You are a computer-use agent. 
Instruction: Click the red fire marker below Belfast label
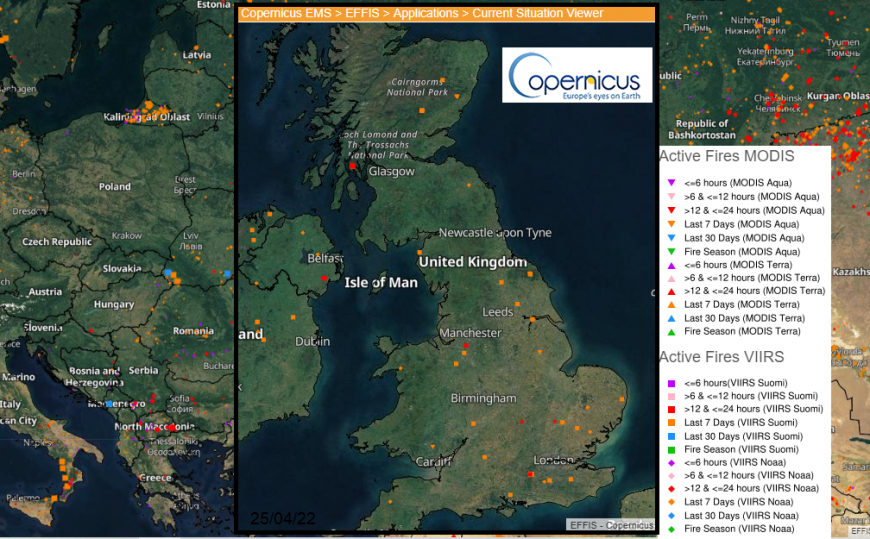pos(325,279)
